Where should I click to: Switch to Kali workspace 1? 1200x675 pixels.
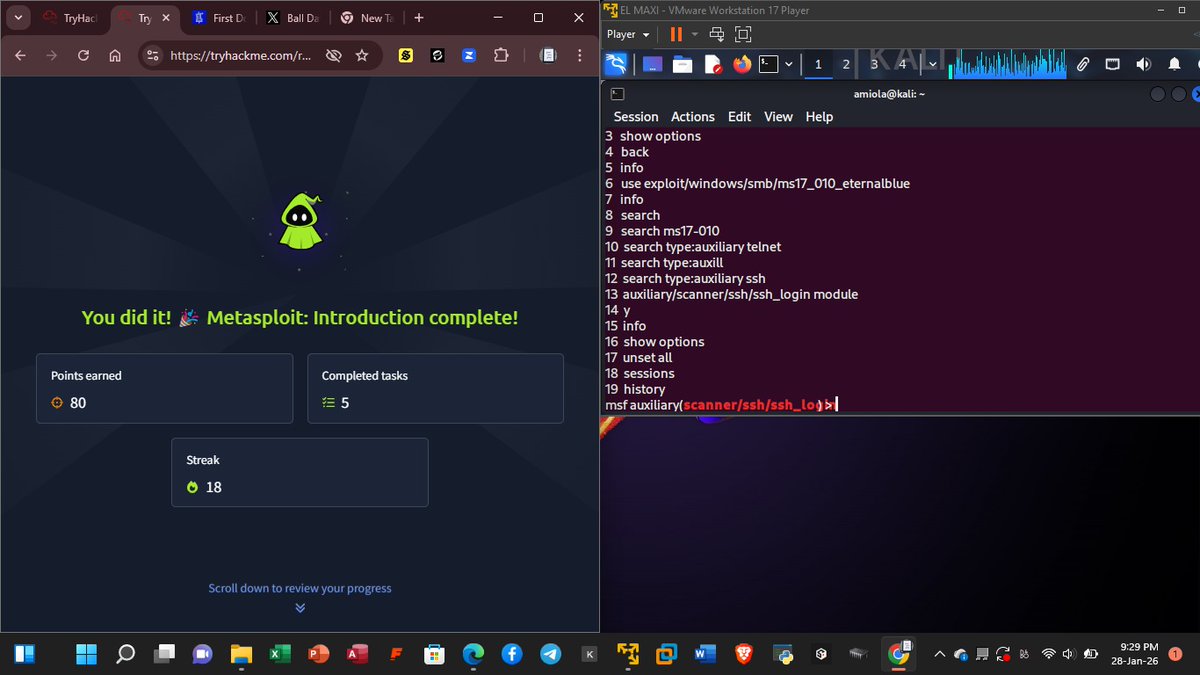(x=818, y=64)
